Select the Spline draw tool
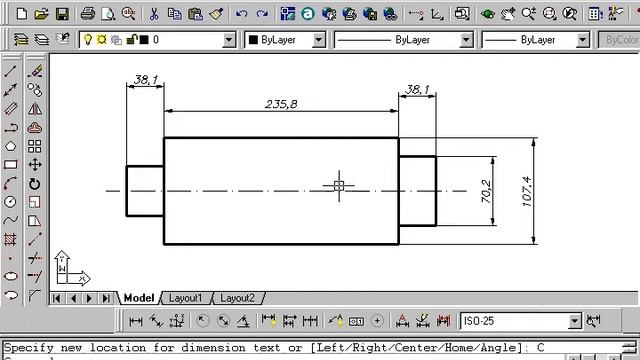Screen dimensions: 640x360 [10, 220]
